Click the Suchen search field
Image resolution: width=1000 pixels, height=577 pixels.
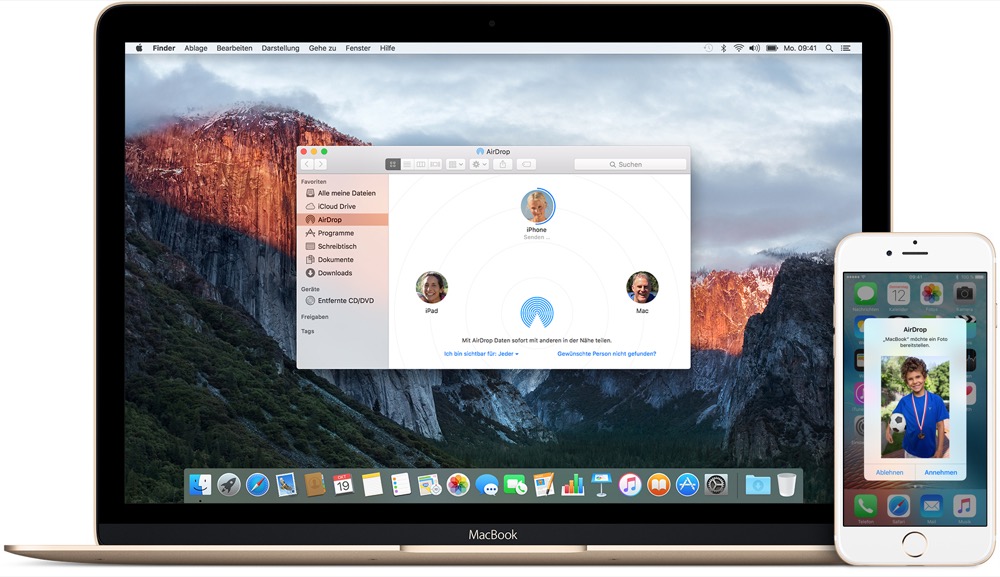[x=630, y=164]
